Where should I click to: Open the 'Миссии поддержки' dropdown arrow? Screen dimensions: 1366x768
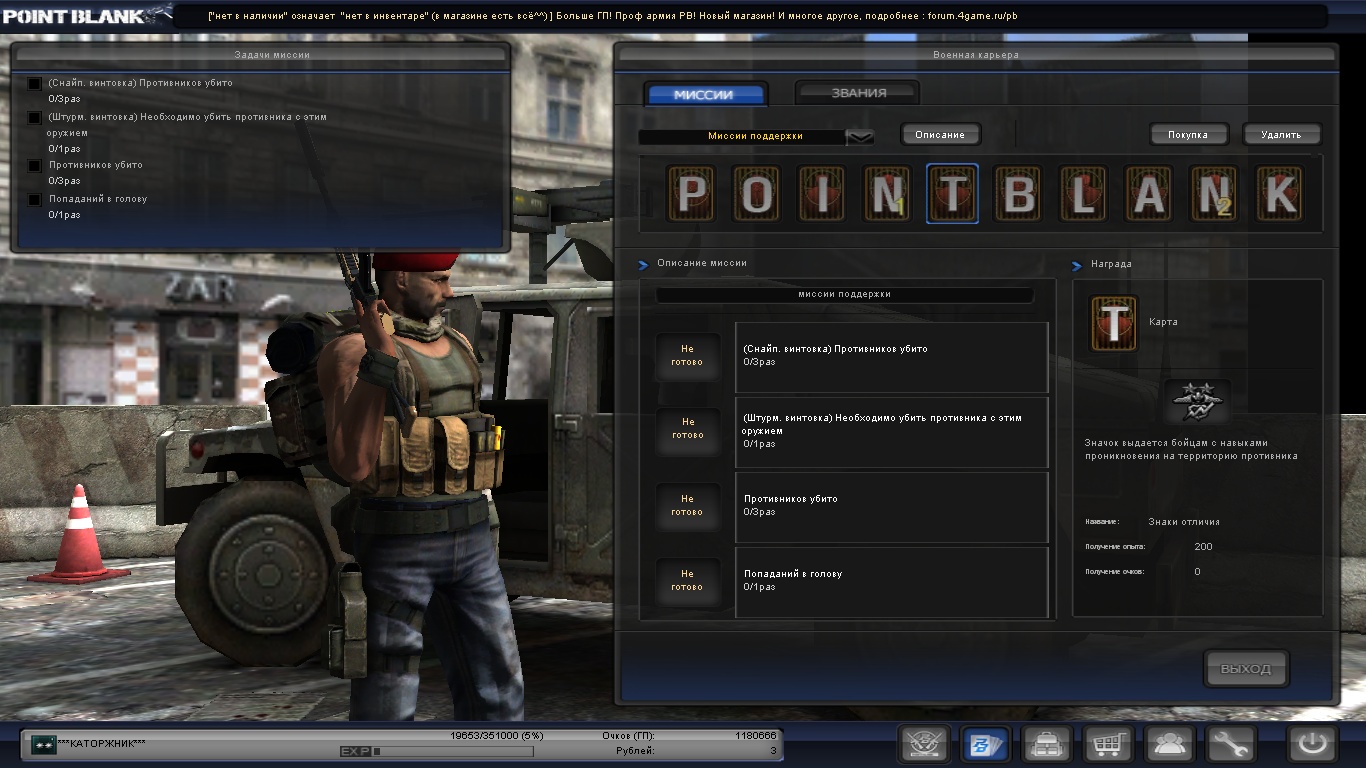click(860, 137)
